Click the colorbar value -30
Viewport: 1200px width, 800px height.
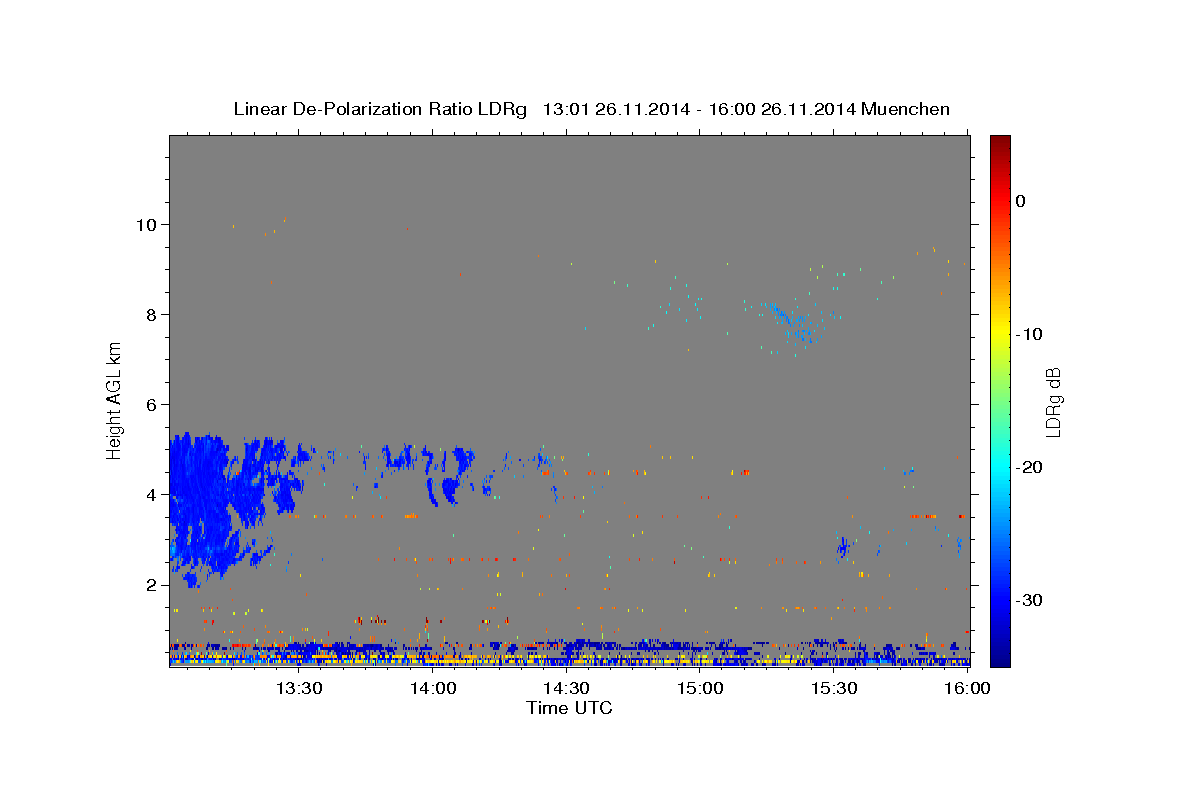(1029, 600)
